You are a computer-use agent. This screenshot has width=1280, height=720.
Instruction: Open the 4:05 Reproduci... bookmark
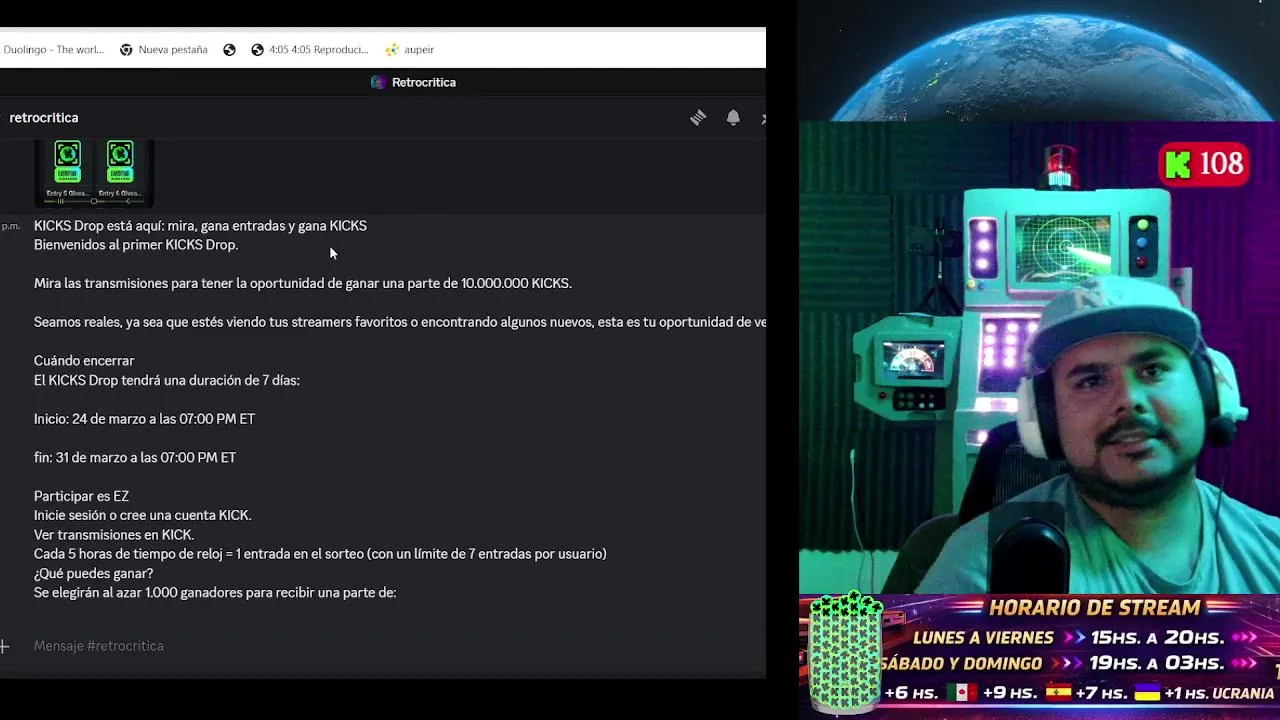(x=310, y=49)
